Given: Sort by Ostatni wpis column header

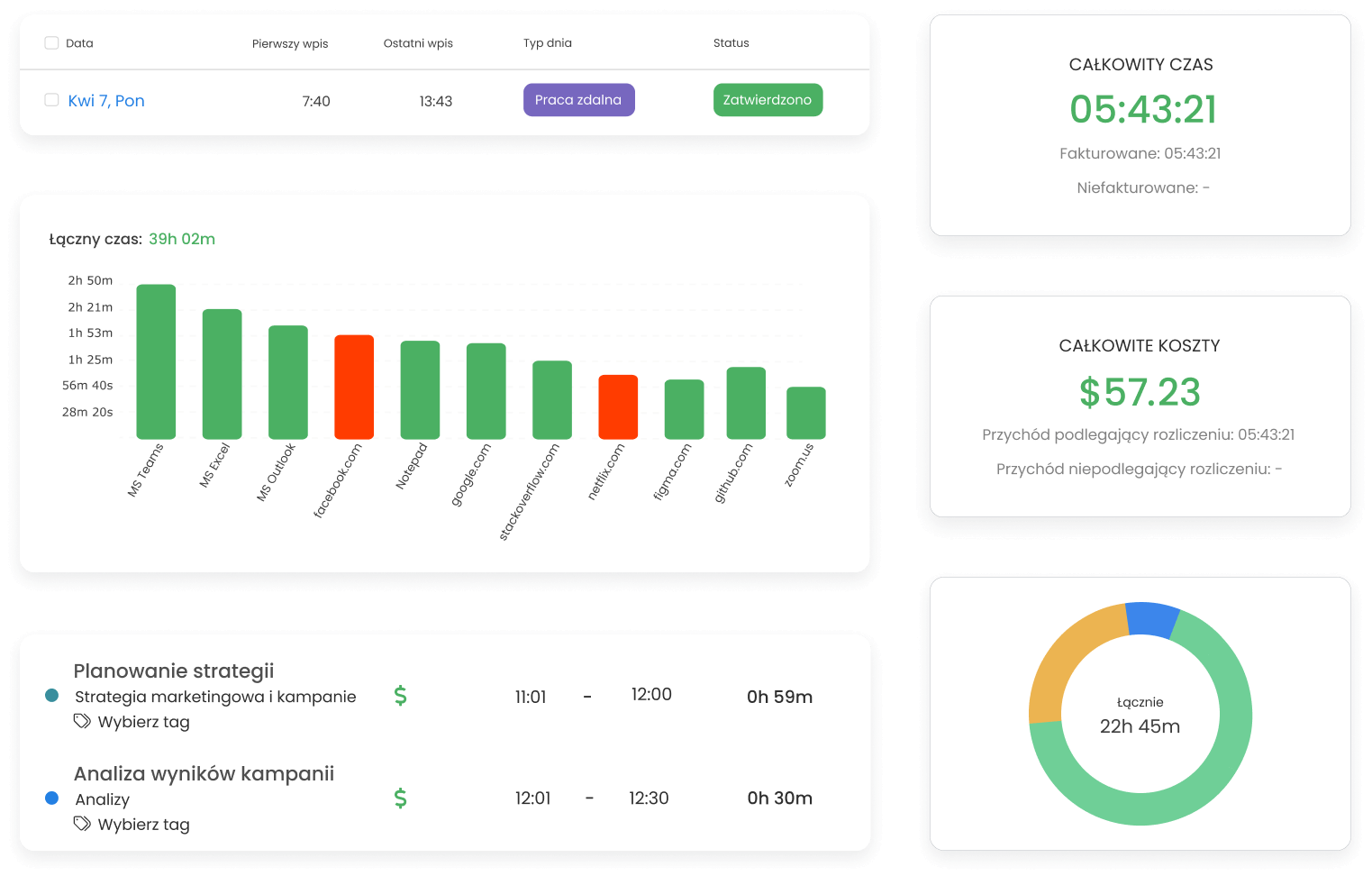Looking at the screenshot, I should tap(418, 43).
